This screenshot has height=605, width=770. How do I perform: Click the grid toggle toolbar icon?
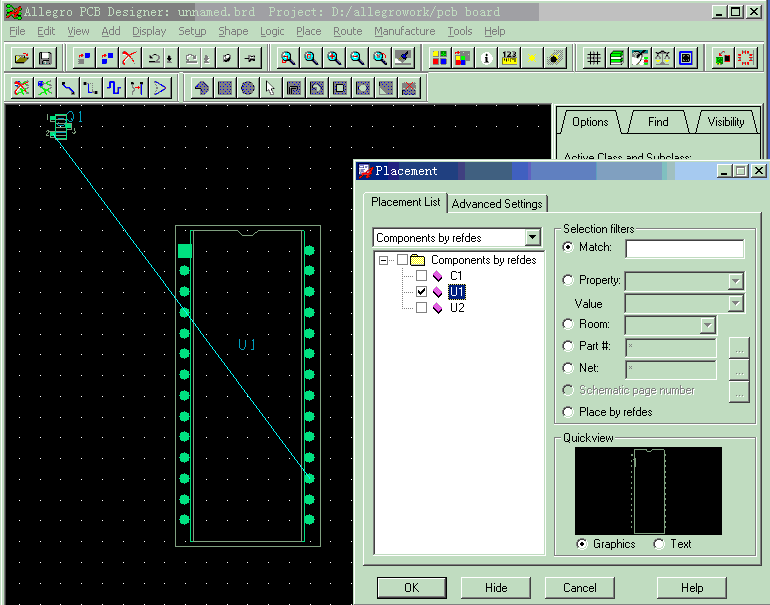coord(594,58)
